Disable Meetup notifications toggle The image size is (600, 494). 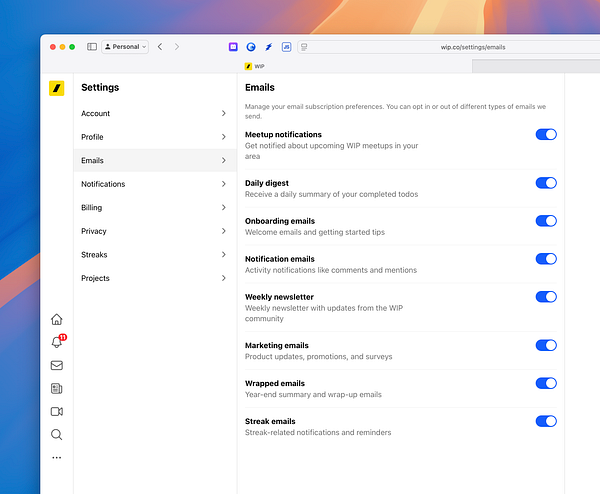click(546, 134)
